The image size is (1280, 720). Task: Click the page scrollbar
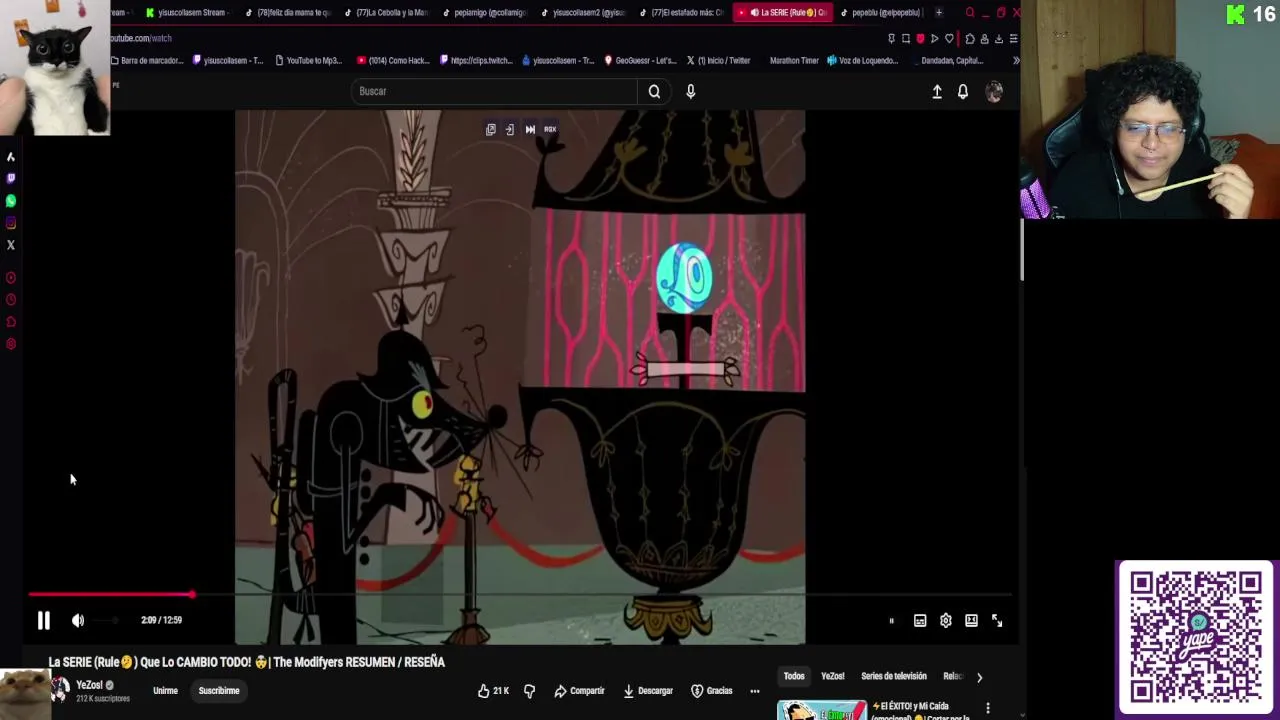(x=1021, y=250)
